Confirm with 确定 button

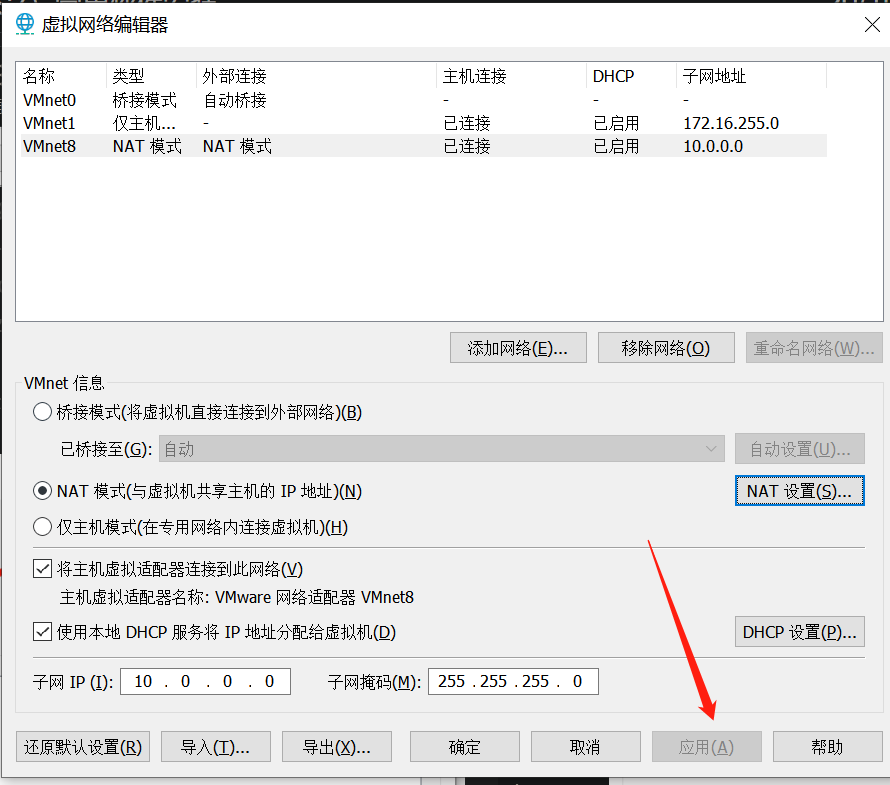coord(465,746)
